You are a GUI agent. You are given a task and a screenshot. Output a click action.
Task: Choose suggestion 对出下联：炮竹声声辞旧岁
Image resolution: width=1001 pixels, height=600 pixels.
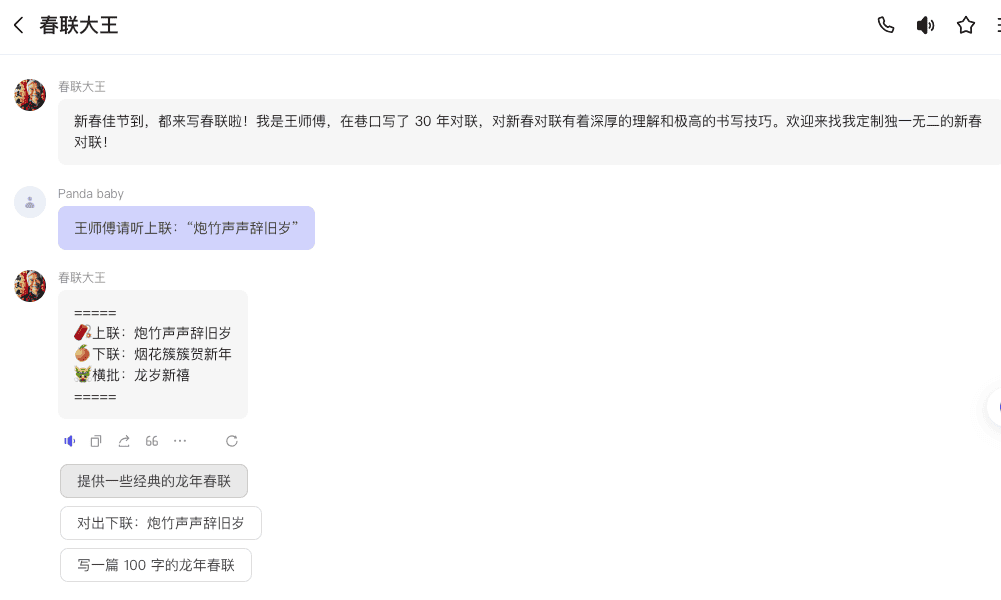tap(161, 523)
